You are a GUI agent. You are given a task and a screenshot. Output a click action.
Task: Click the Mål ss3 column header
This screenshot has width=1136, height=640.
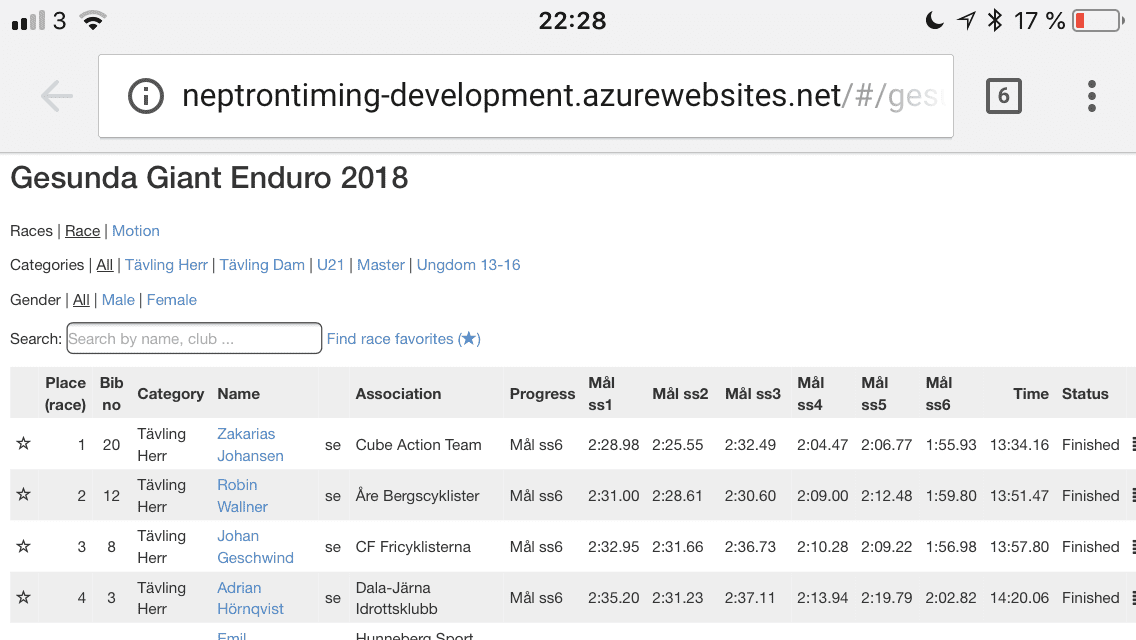click(753, 394)
